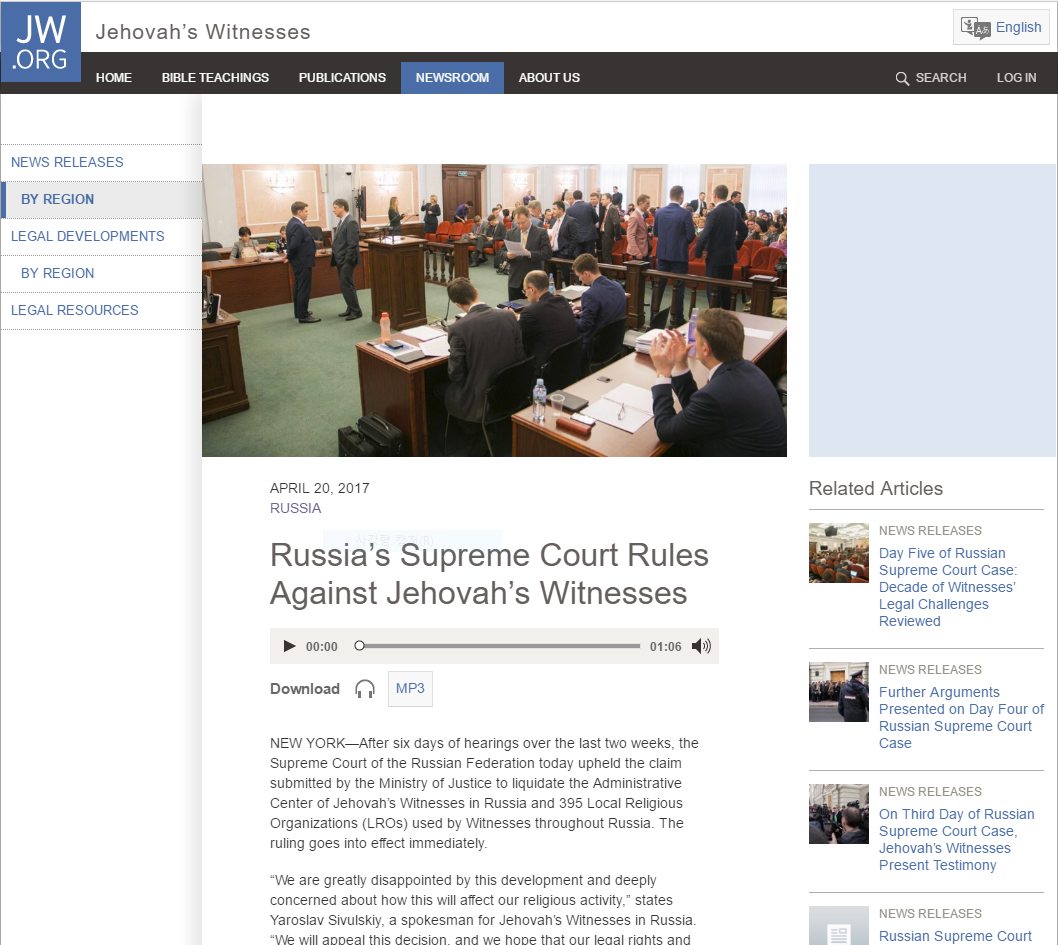Screen dimensions: 1058x945
Task: Open Further Arguments Presented on Day Four article
Action: 961,718
